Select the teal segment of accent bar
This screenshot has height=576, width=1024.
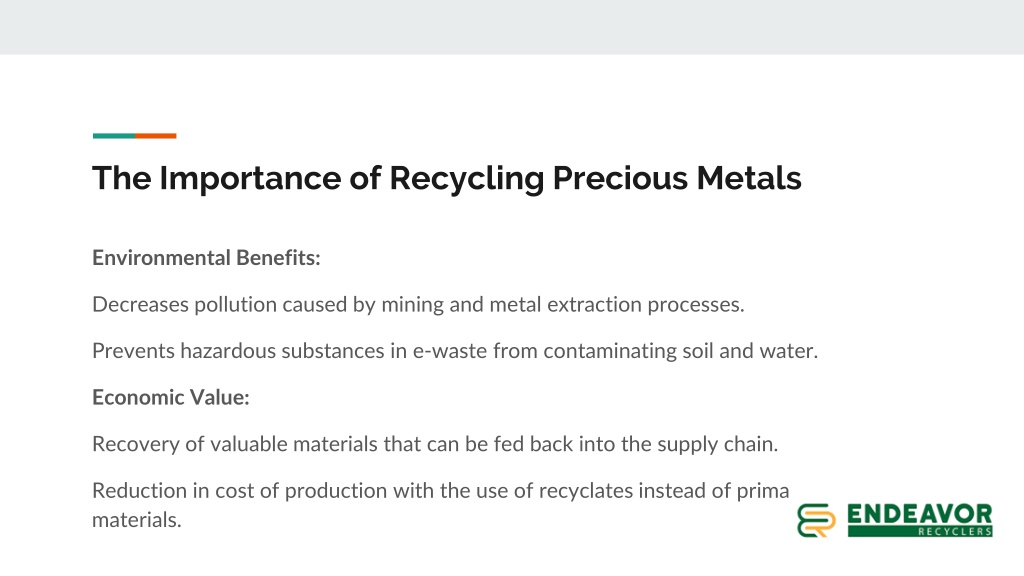(114, 136)
